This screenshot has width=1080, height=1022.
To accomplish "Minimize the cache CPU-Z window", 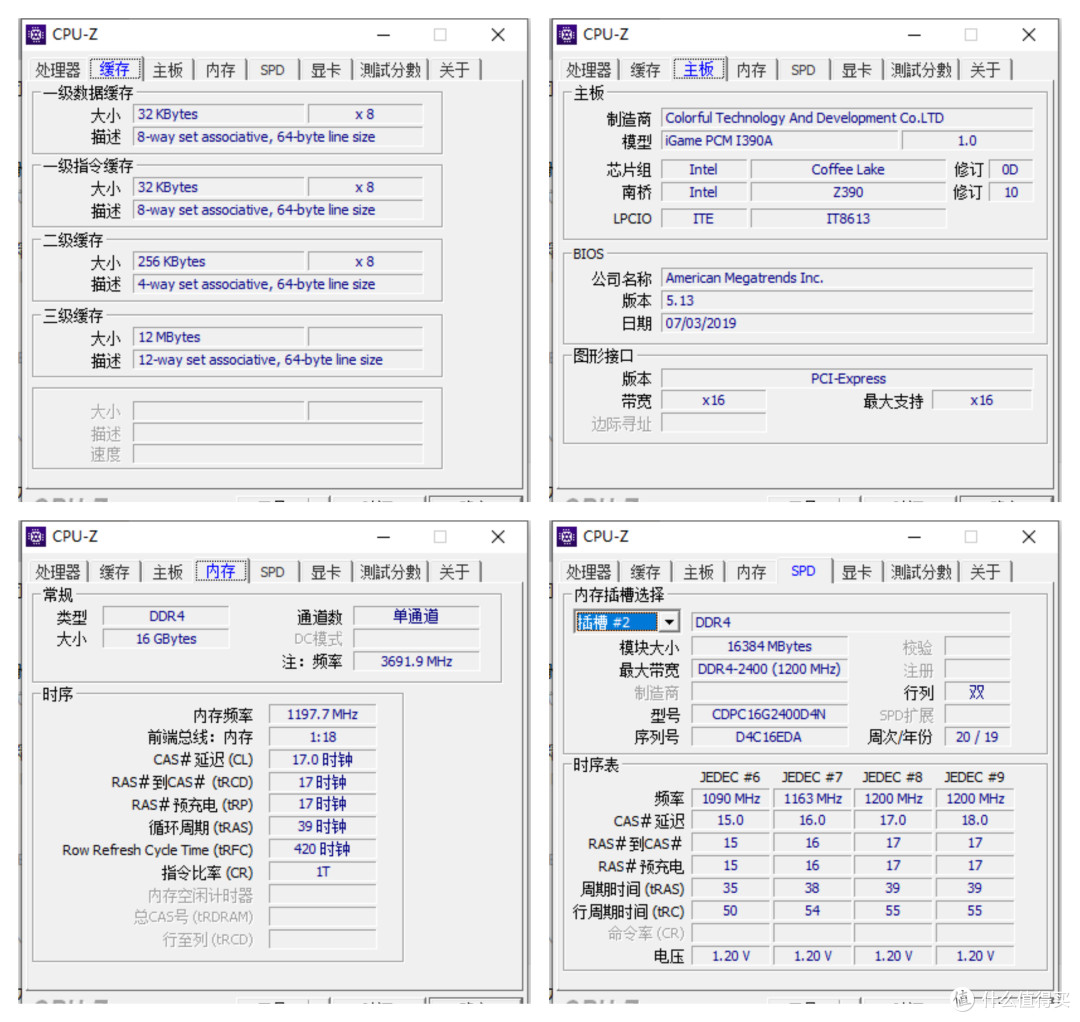I will tap(384, 35).
